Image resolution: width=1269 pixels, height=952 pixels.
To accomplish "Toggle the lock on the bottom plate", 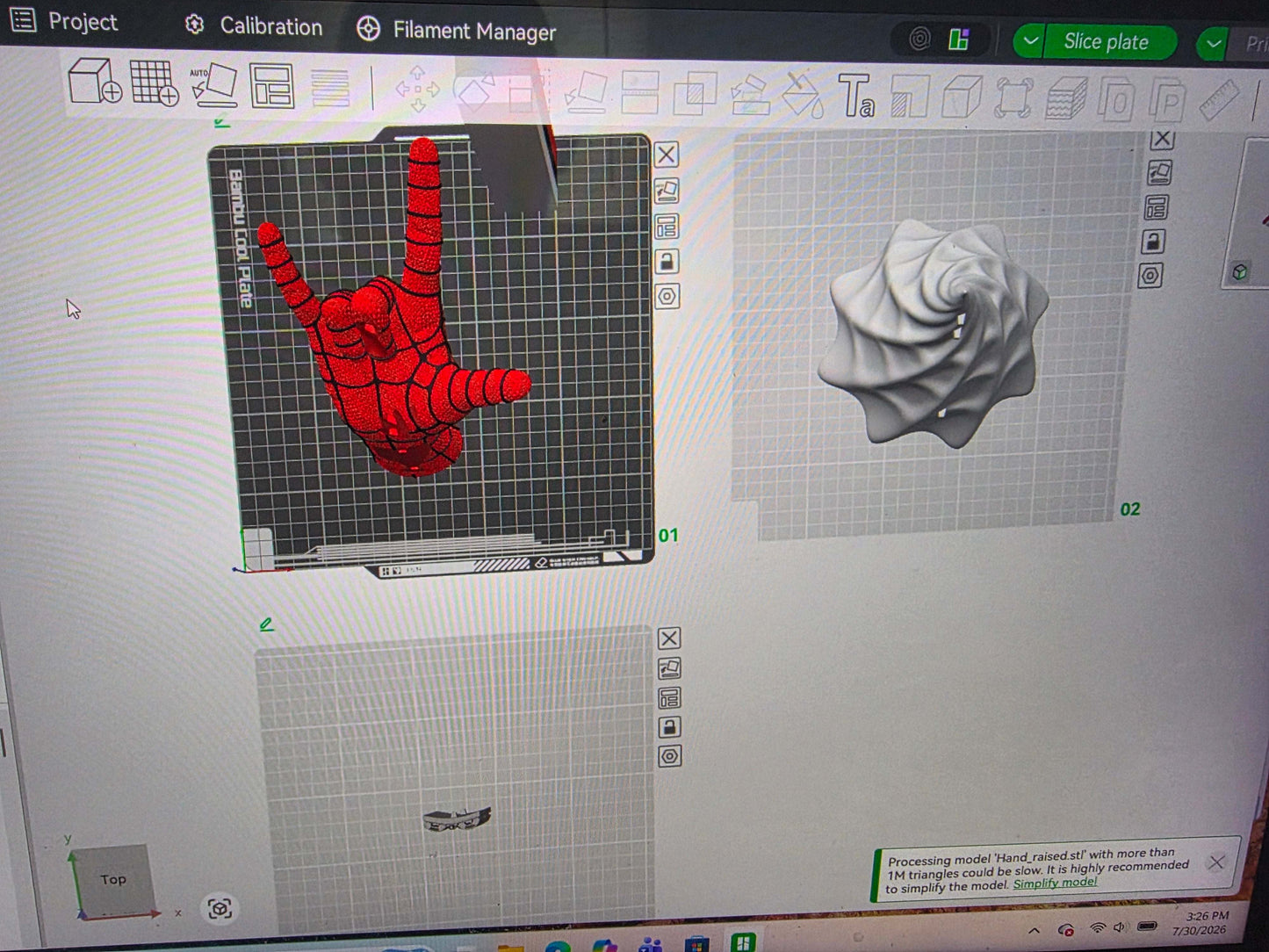I will tap(669, 727).
